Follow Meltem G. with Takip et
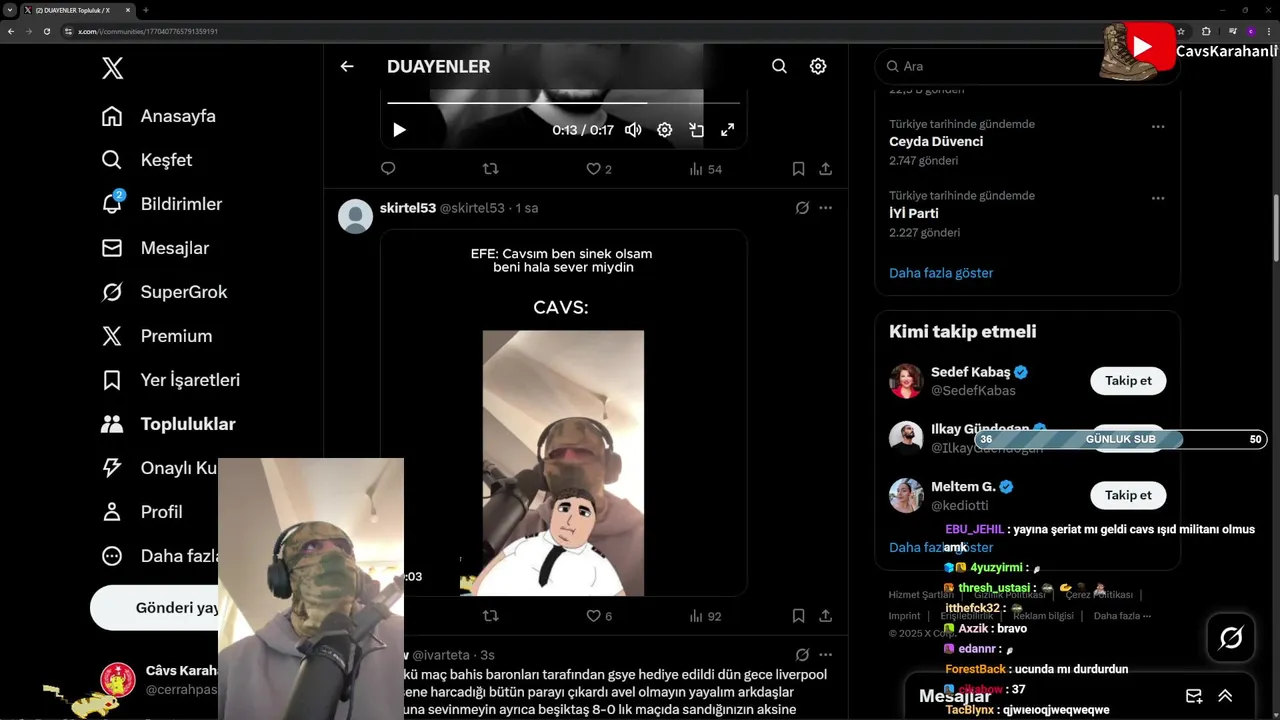Viewport: 1280px width, 720px height. pos(1128,495)
